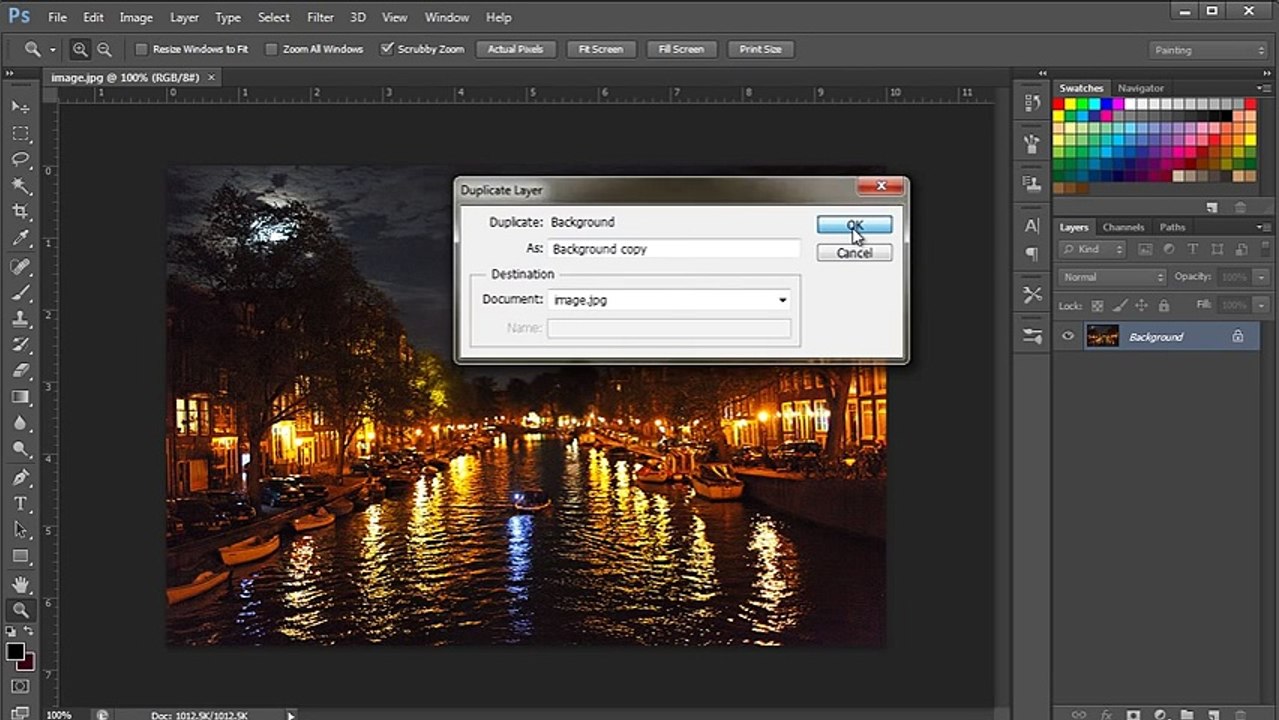
Task: Select the Hand tool
Action: pos(21,583)
